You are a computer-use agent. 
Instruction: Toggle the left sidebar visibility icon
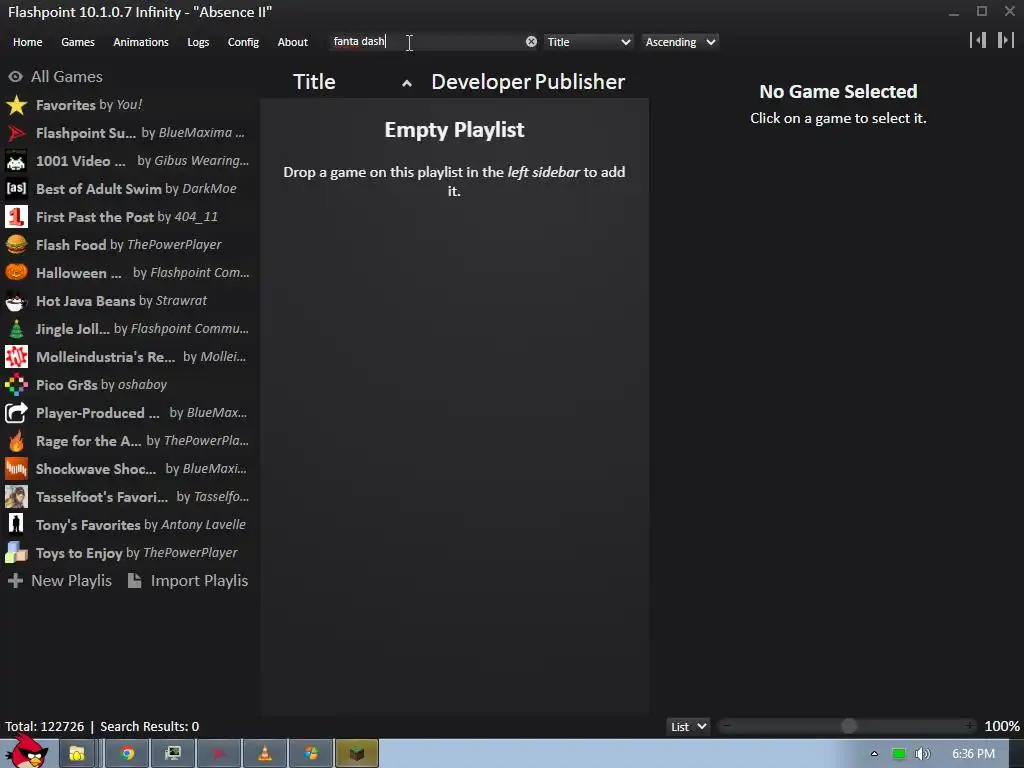tap(978, 40)
